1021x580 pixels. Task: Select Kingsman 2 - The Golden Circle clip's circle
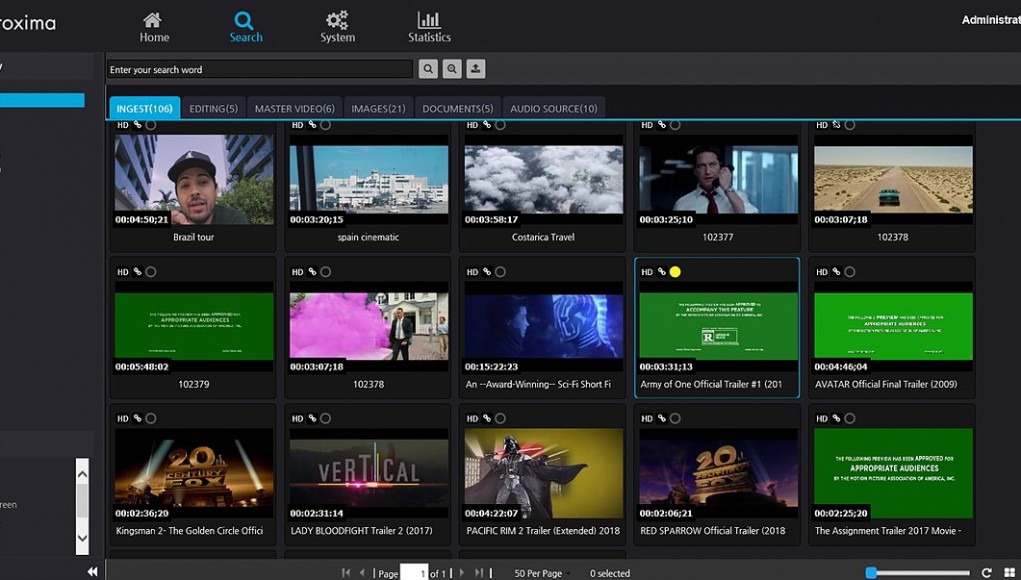(x=151, y=418)
